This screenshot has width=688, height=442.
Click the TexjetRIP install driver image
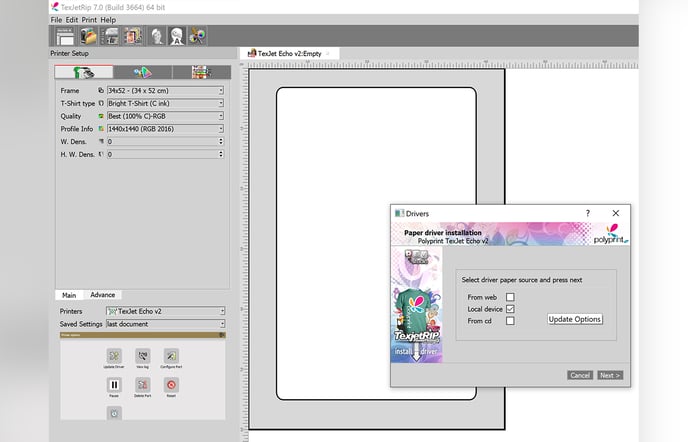(416, 305)
